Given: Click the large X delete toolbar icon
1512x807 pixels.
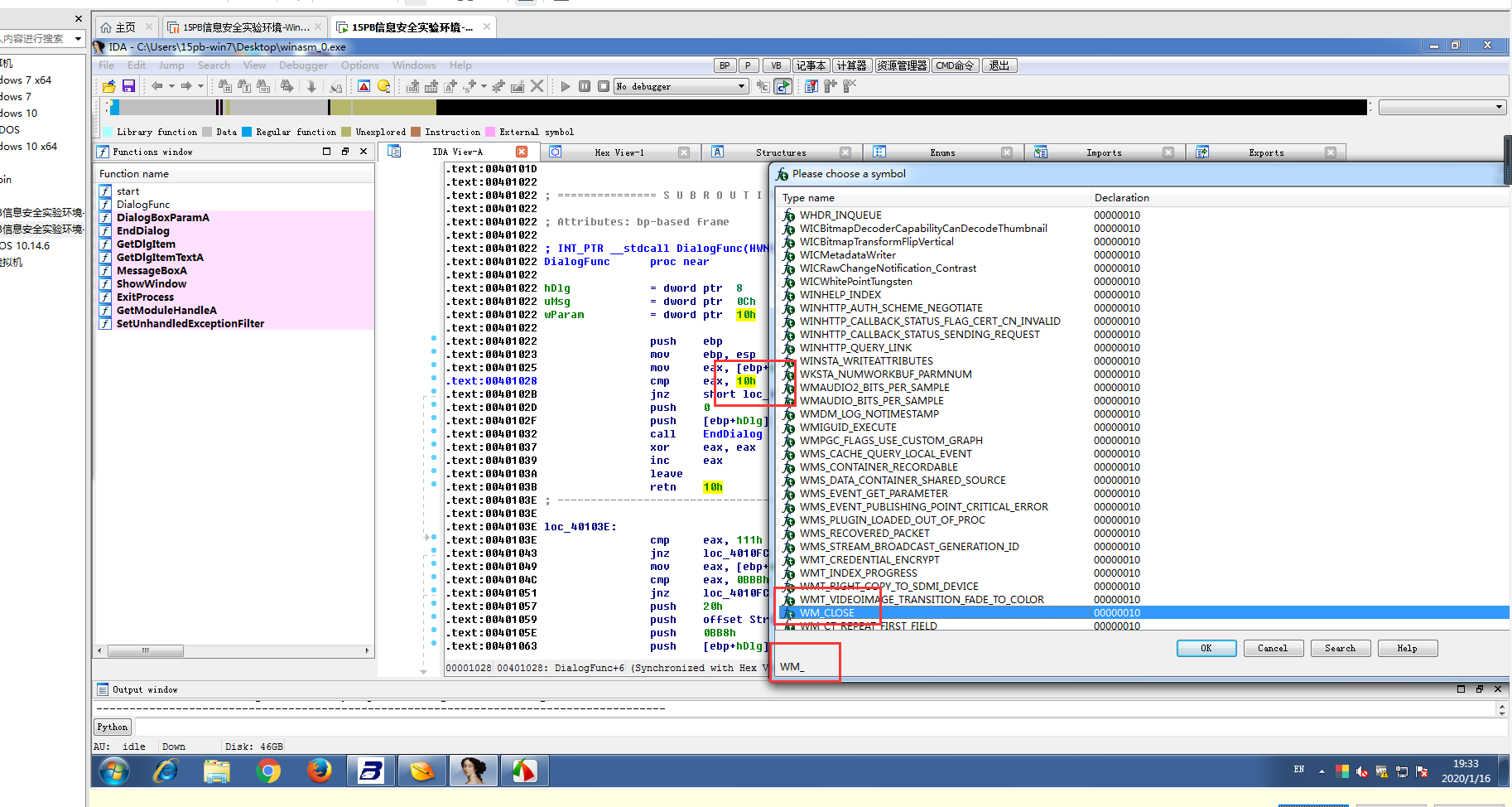Looking at the screenshot, I should 537,86.
